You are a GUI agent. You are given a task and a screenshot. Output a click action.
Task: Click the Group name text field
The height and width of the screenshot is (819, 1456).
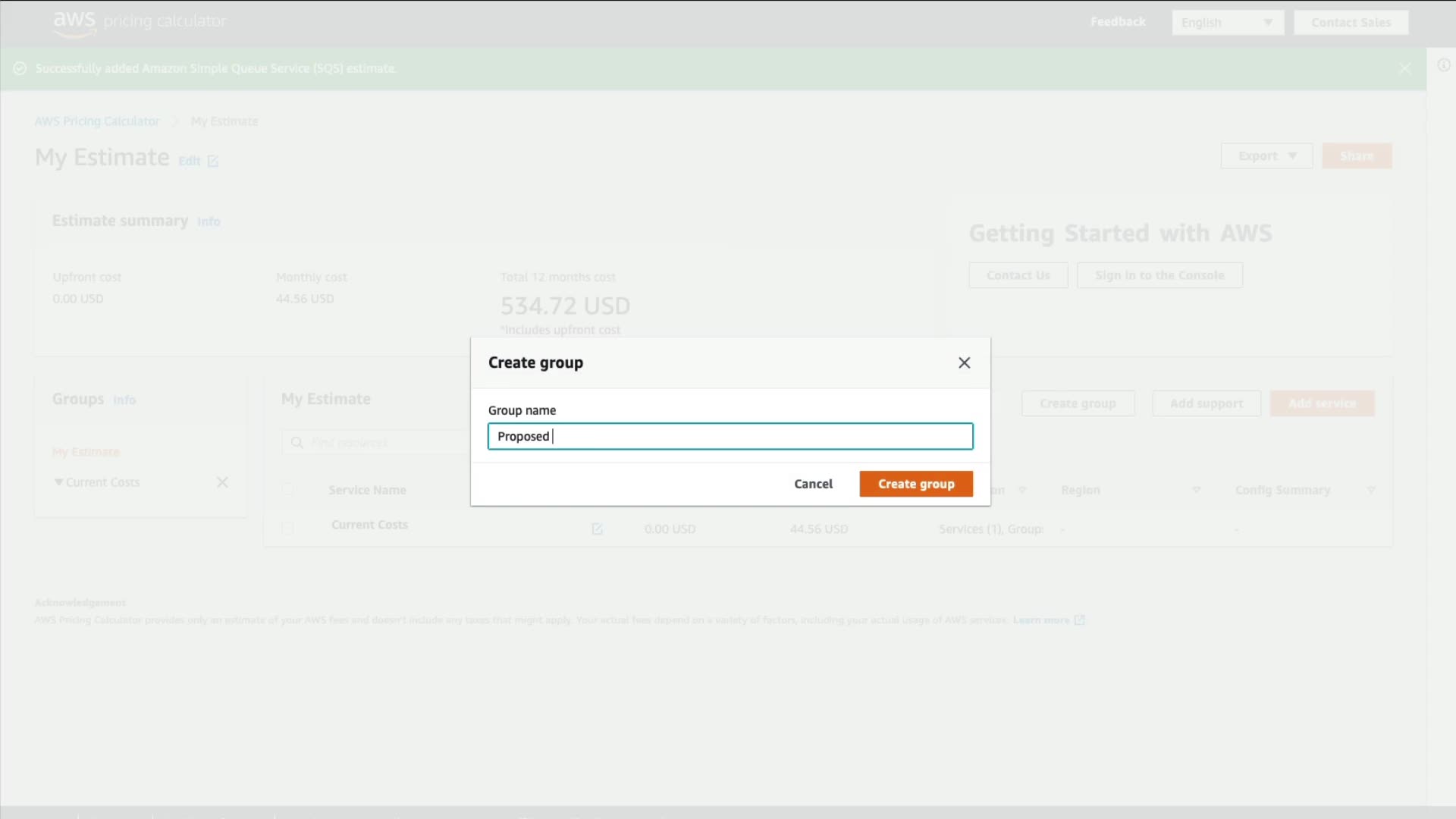pos(730,437)
